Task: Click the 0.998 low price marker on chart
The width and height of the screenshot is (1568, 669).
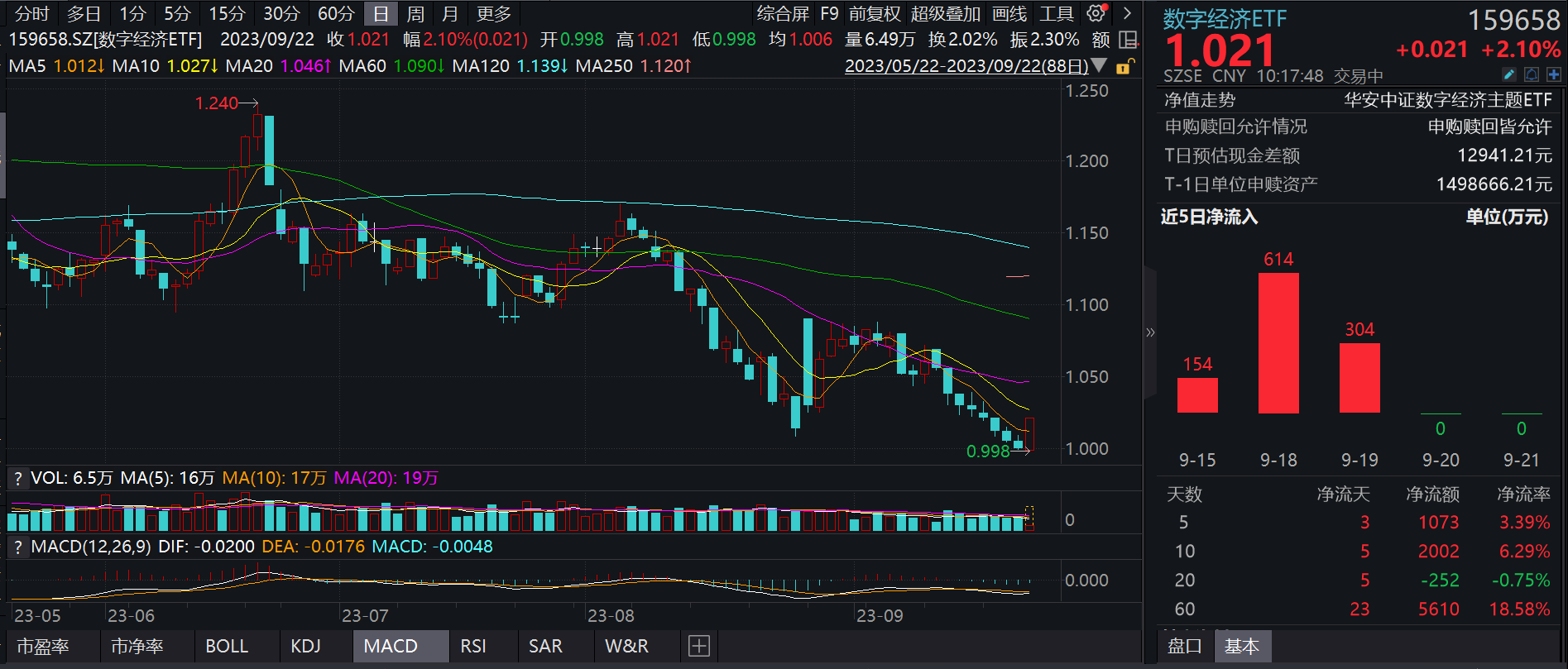Action: pos(988,451)
